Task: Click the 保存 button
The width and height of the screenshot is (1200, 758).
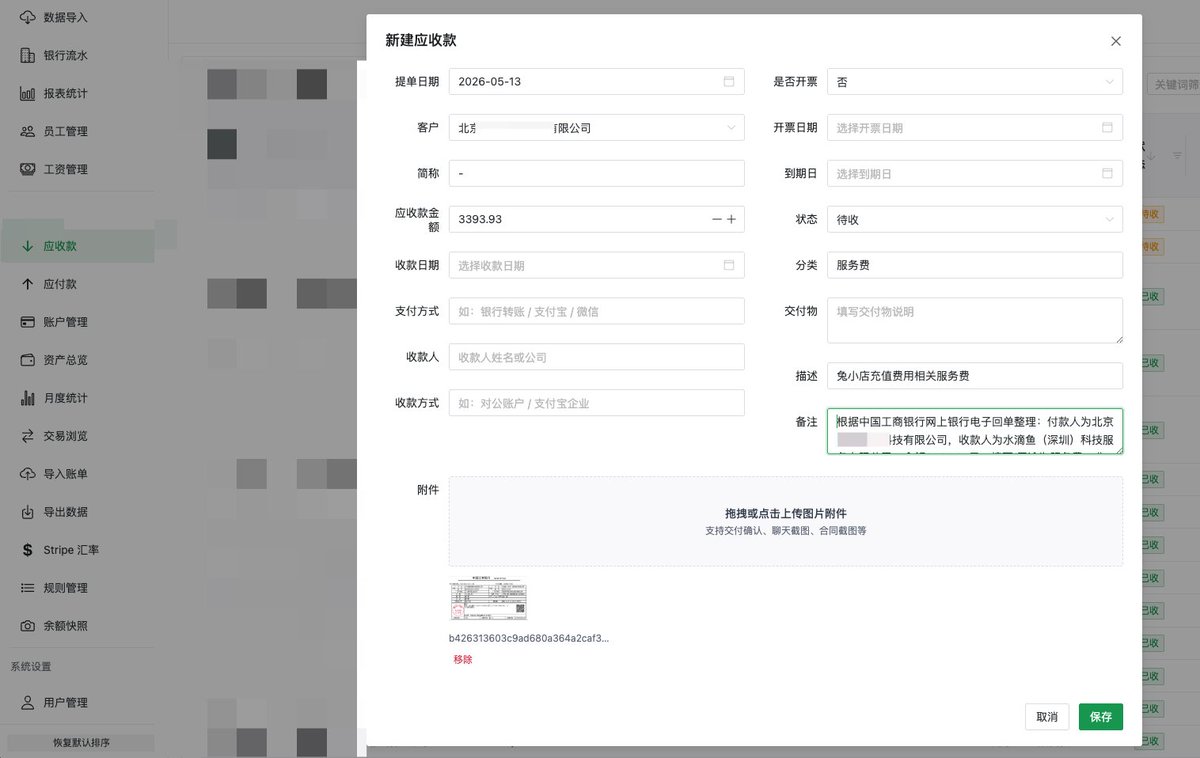Action: 1101,717
